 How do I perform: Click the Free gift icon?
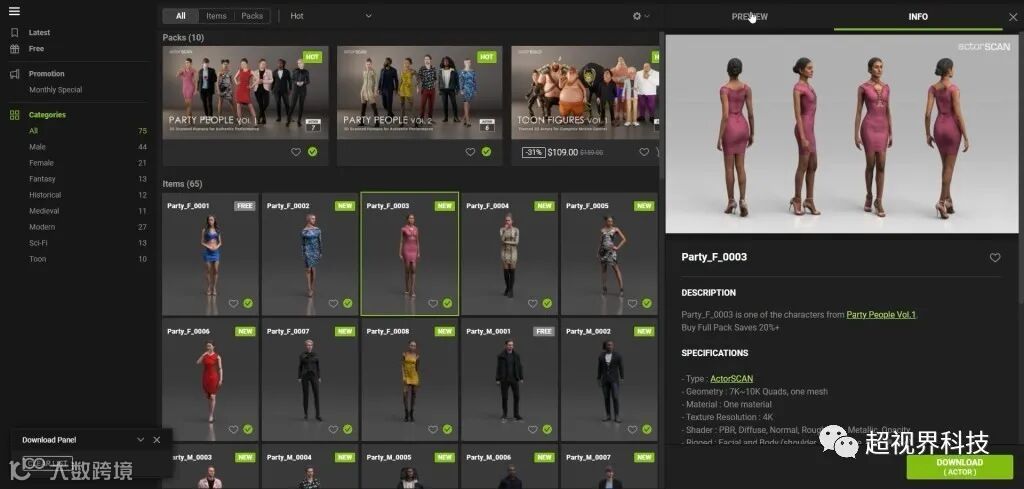click(14, 49)
